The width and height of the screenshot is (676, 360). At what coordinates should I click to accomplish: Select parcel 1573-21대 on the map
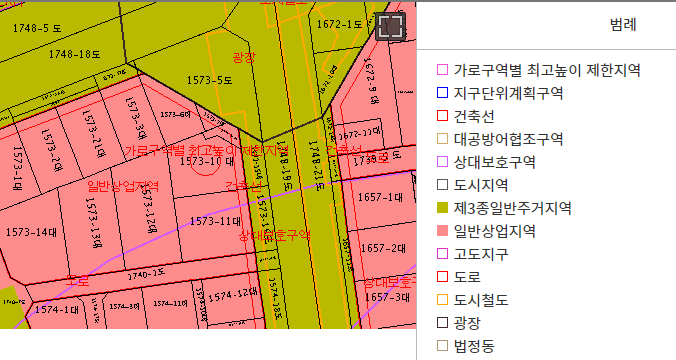click(93, 134)
